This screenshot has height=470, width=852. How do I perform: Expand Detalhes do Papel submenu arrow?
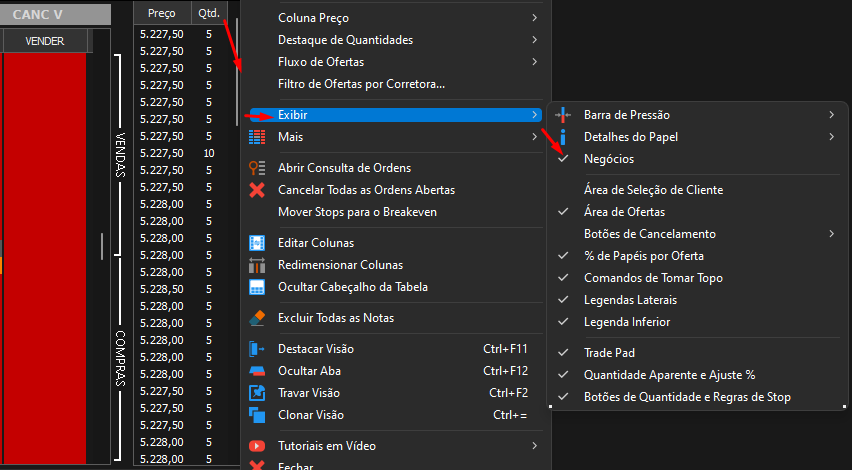831,137
